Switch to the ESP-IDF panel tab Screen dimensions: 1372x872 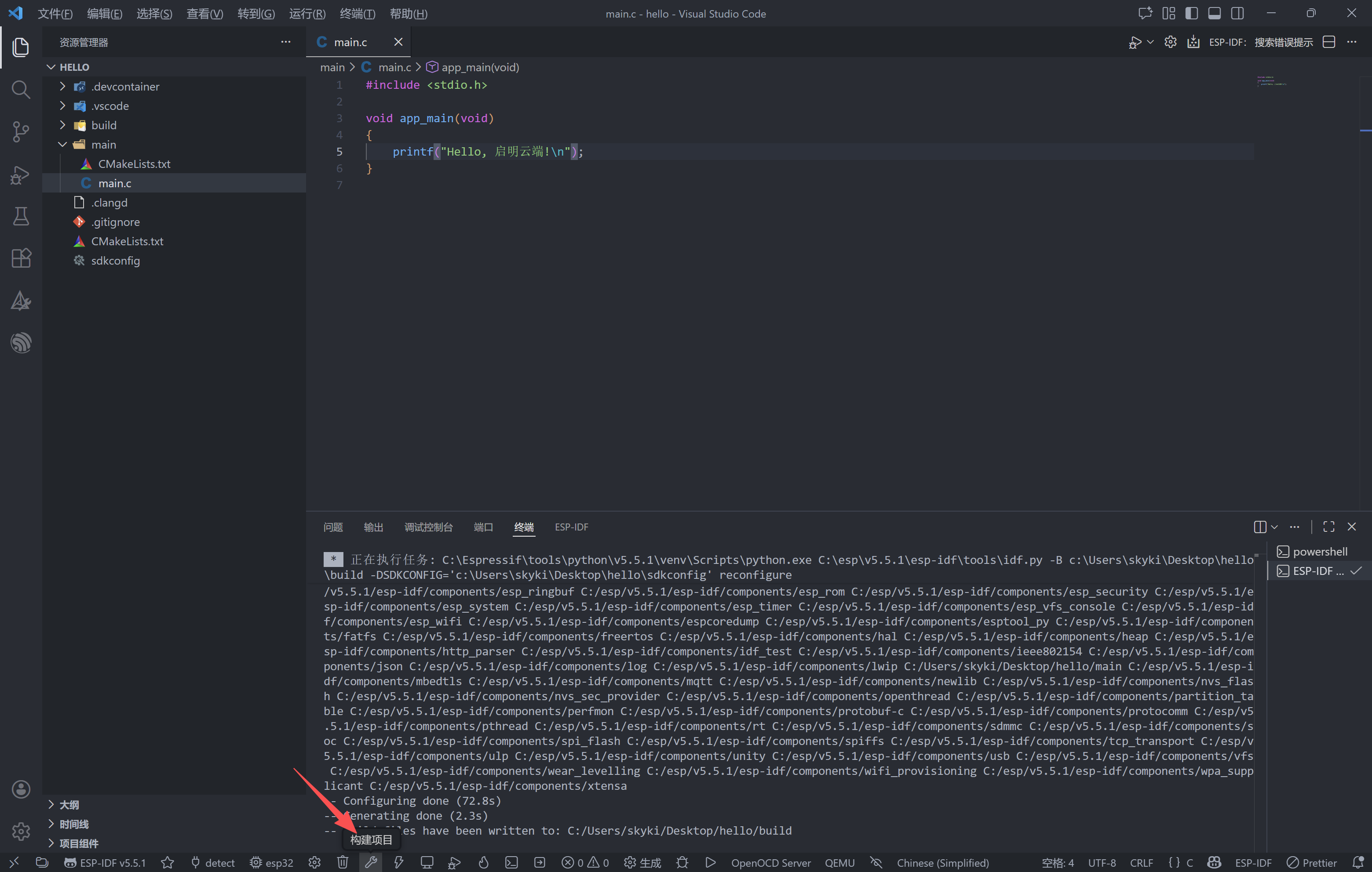pyautogui.click(x=572, y=527)
